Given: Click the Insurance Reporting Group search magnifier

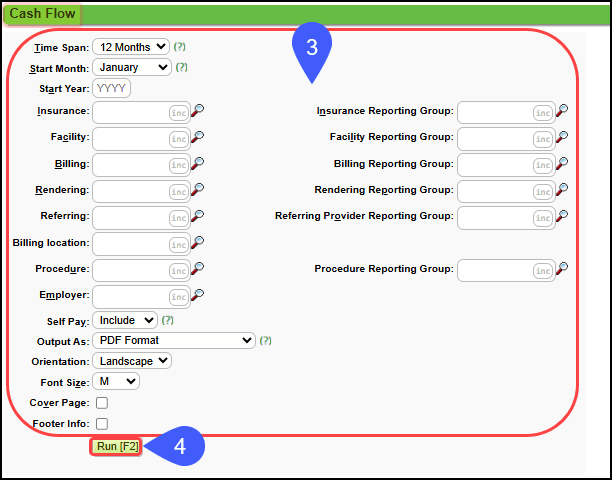Looking at the screenshot, I should pos(562,111).
